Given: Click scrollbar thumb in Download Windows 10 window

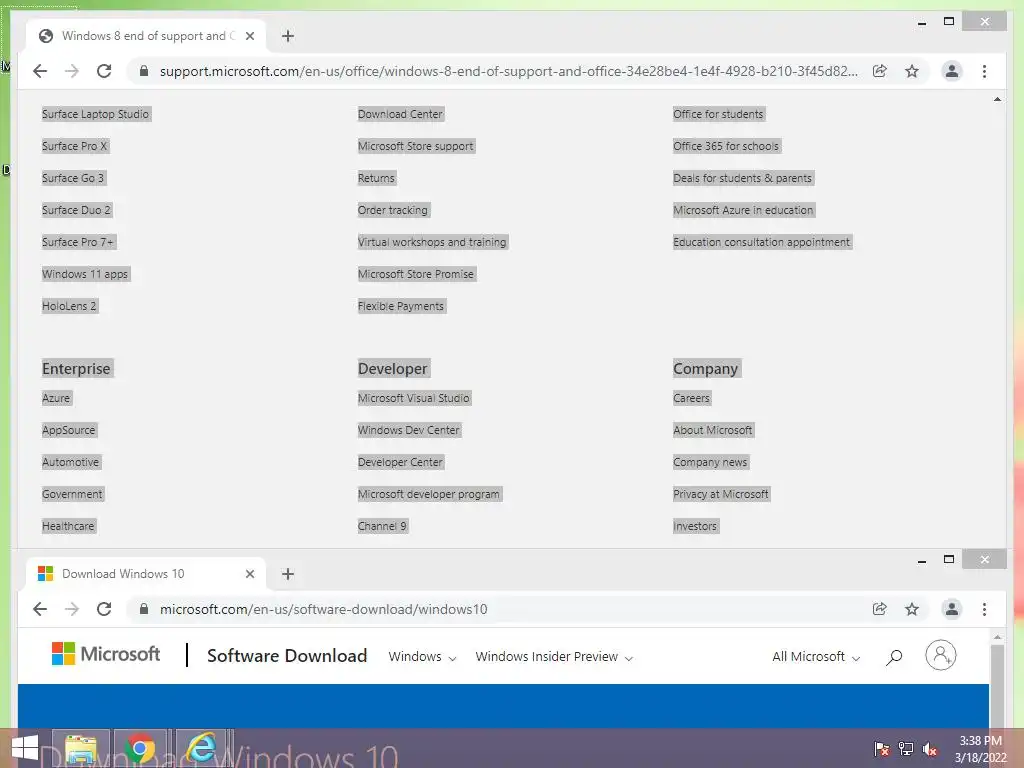Looking at the screenshot, I should tap(997, 686).
